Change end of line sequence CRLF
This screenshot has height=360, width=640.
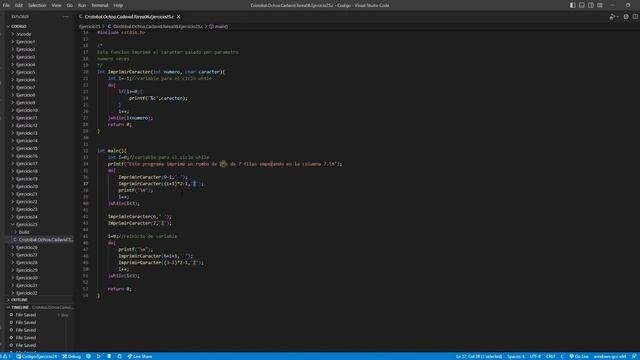click(x=551, y=356)
